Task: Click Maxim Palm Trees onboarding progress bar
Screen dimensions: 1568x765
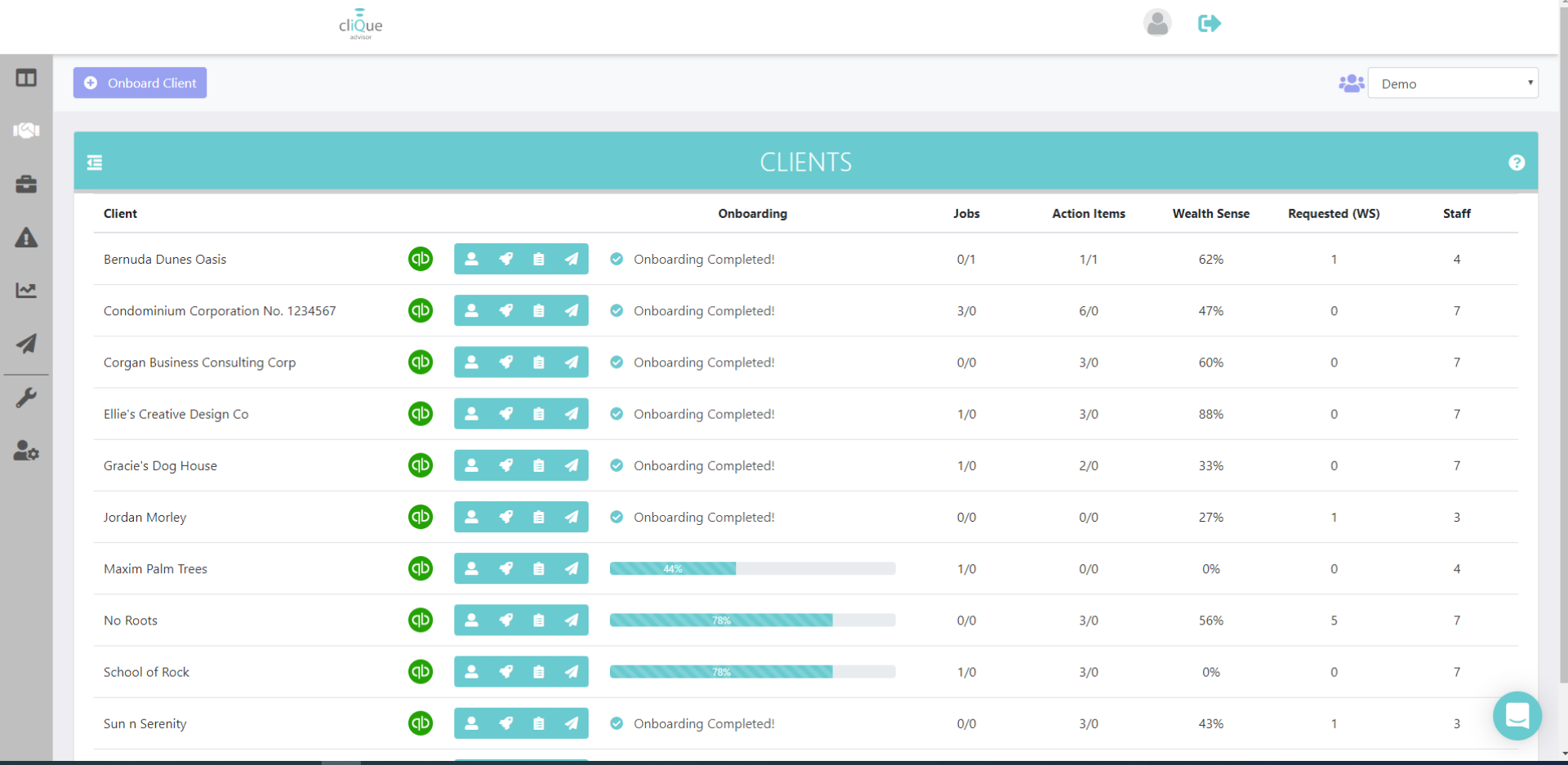Action: tap(752, 568)
